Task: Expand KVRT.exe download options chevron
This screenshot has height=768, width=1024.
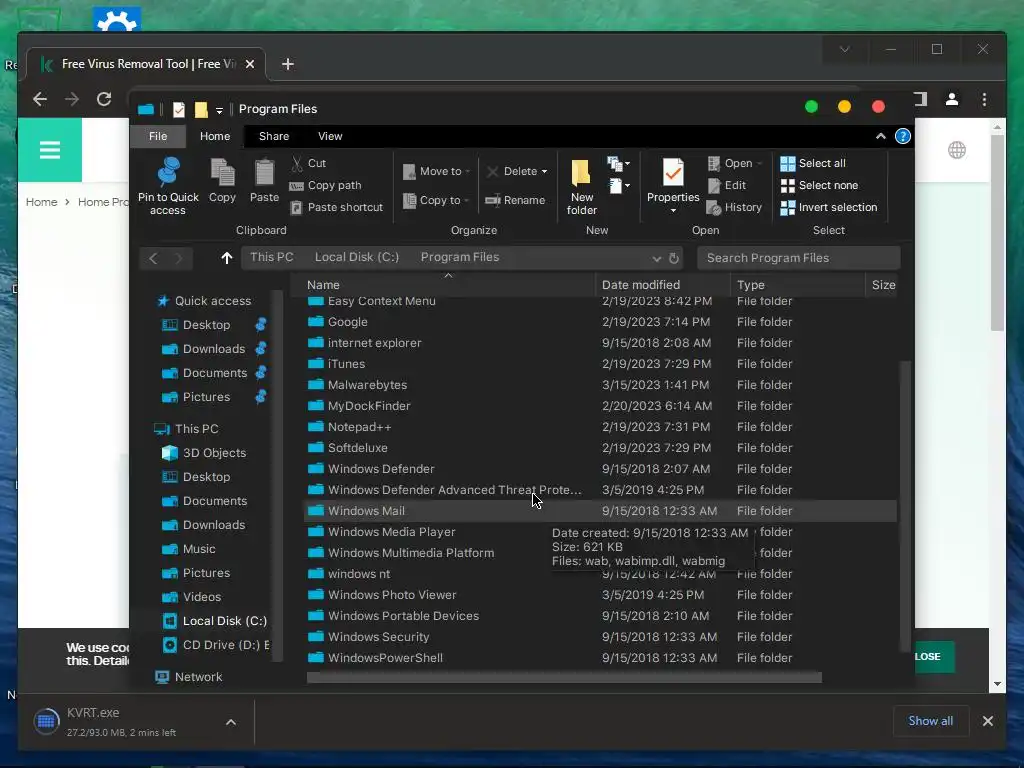Action: point(231,722)
